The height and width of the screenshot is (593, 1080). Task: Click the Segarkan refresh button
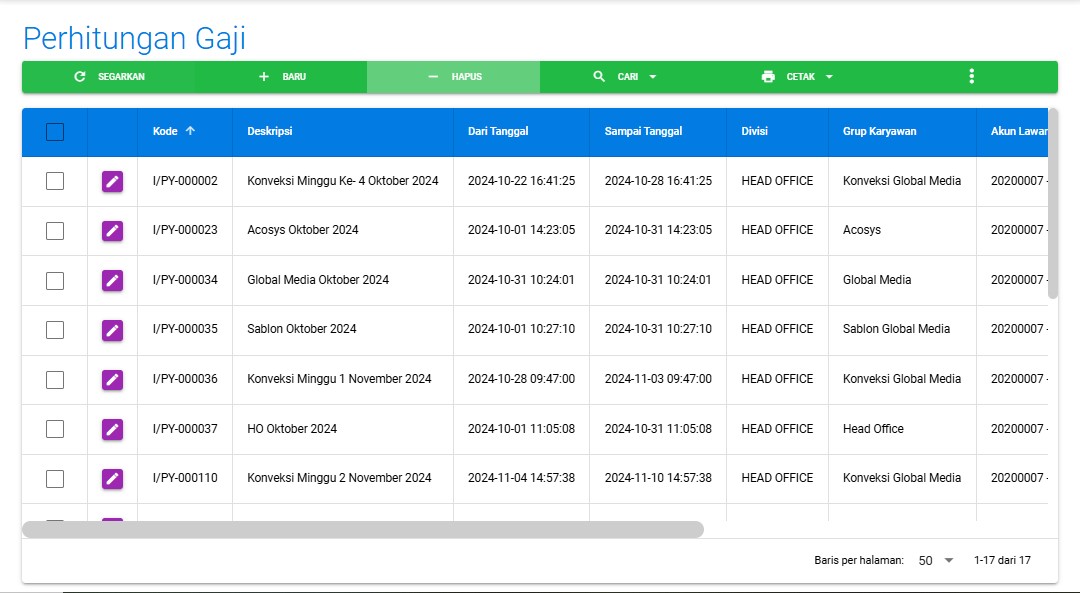click(x=109, y=77)
